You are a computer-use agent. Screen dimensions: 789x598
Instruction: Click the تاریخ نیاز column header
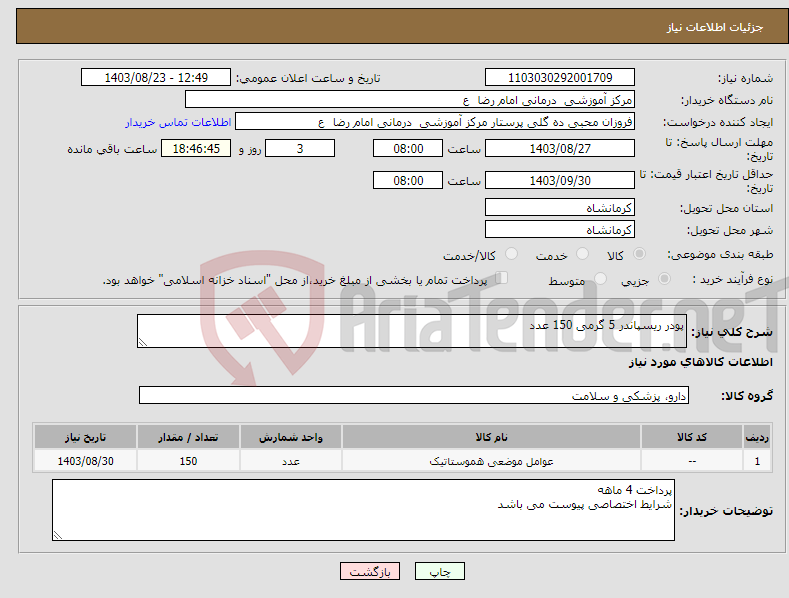pos(86,437)
